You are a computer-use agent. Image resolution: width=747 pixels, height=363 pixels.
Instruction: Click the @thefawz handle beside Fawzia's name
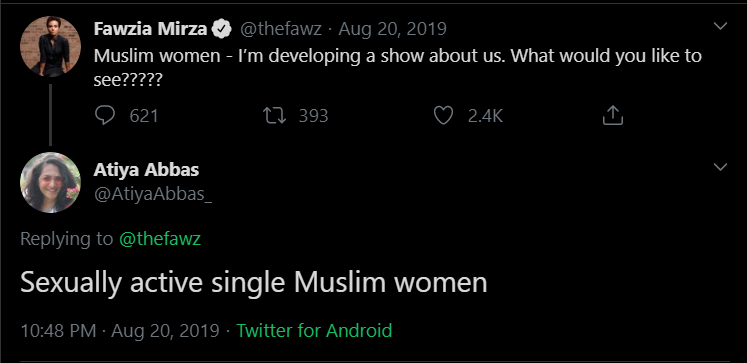pyautogui.click(x=281, y=30)
